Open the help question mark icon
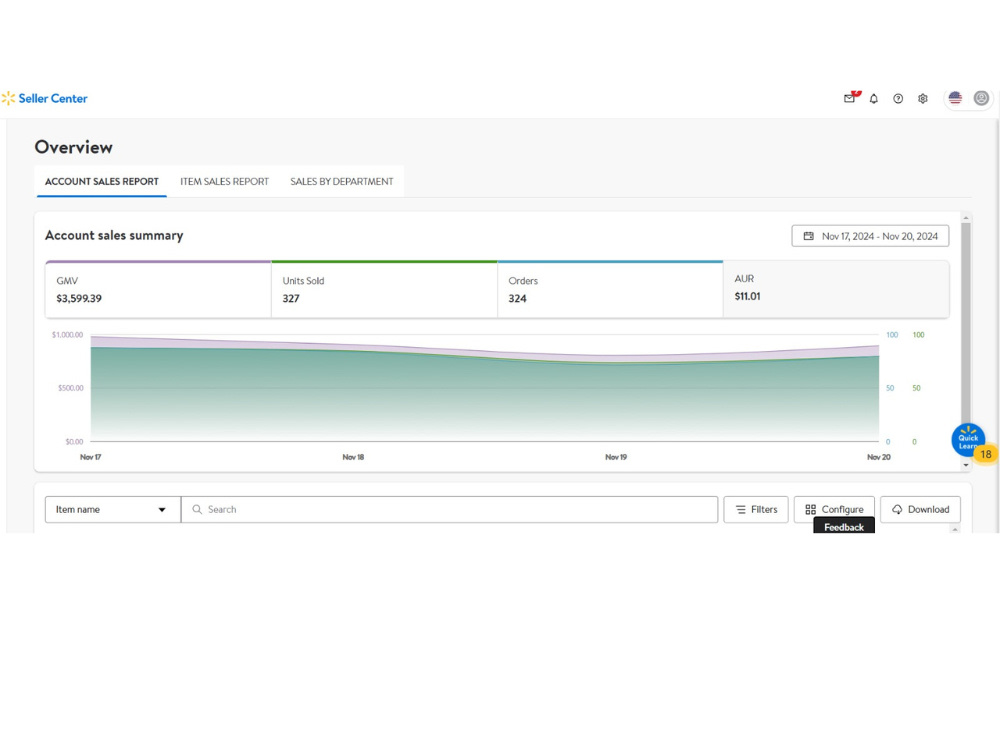This screenshot has height=750, width=1000. [898, 98]
